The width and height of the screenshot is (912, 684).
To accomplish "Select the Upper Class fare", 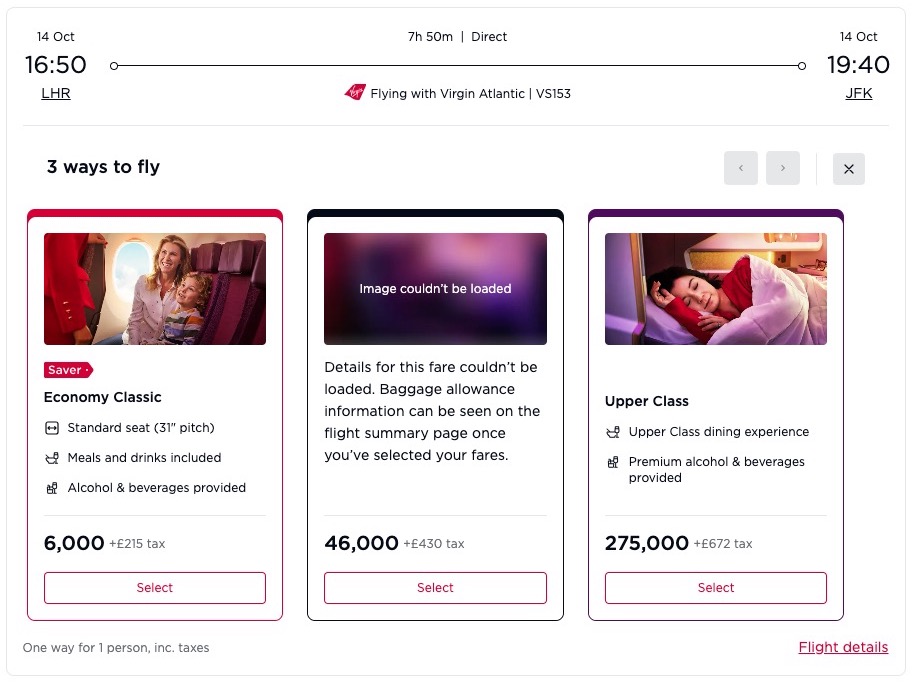I will click(716, 588).
